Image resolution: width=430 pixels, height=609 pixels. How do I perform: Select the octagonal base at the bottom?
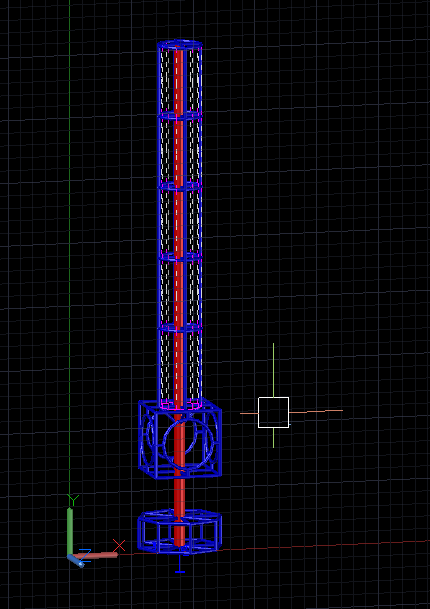179,532
